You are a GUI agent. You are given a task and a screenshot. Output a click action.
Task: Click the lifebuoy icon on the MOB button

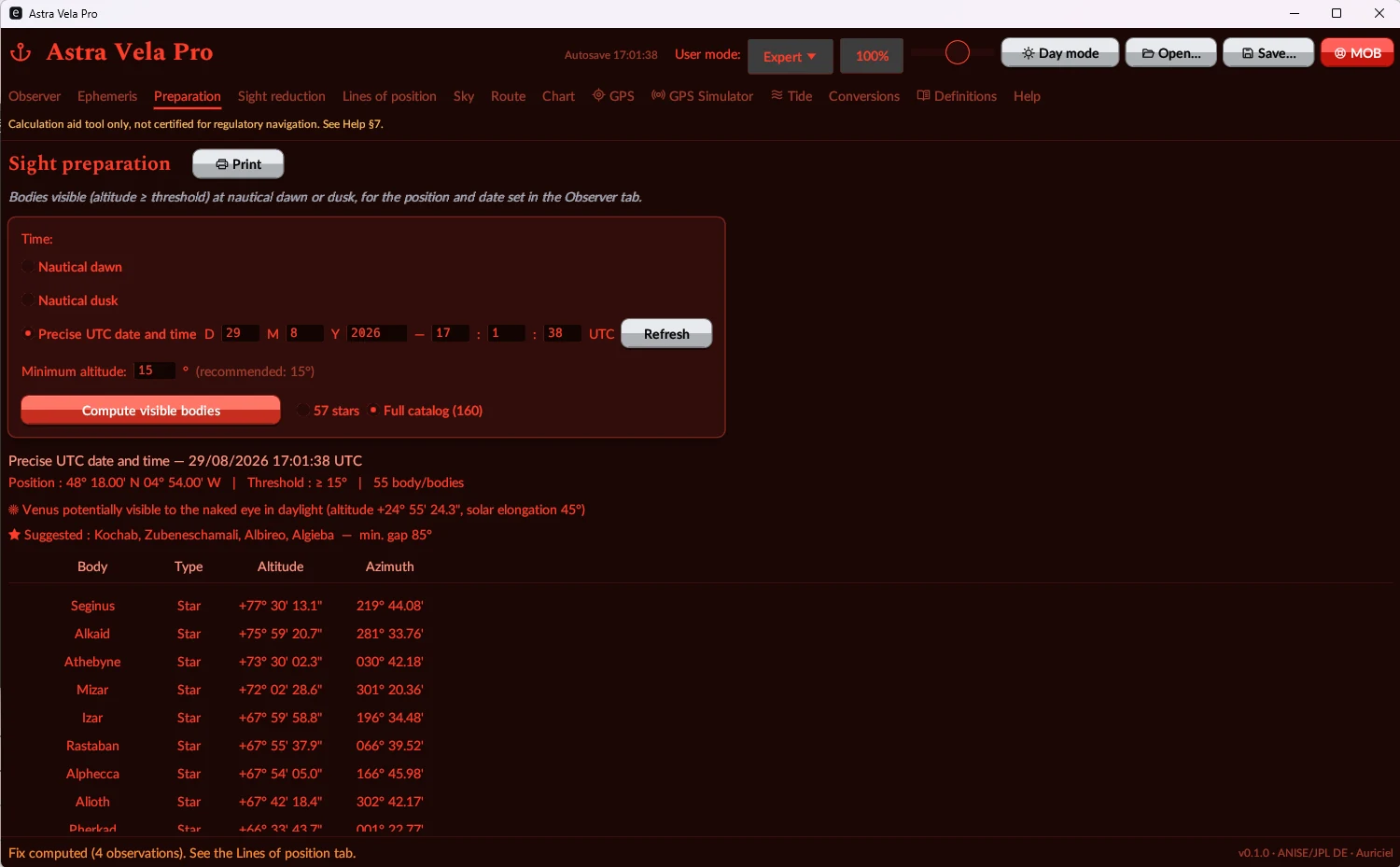1340,53
